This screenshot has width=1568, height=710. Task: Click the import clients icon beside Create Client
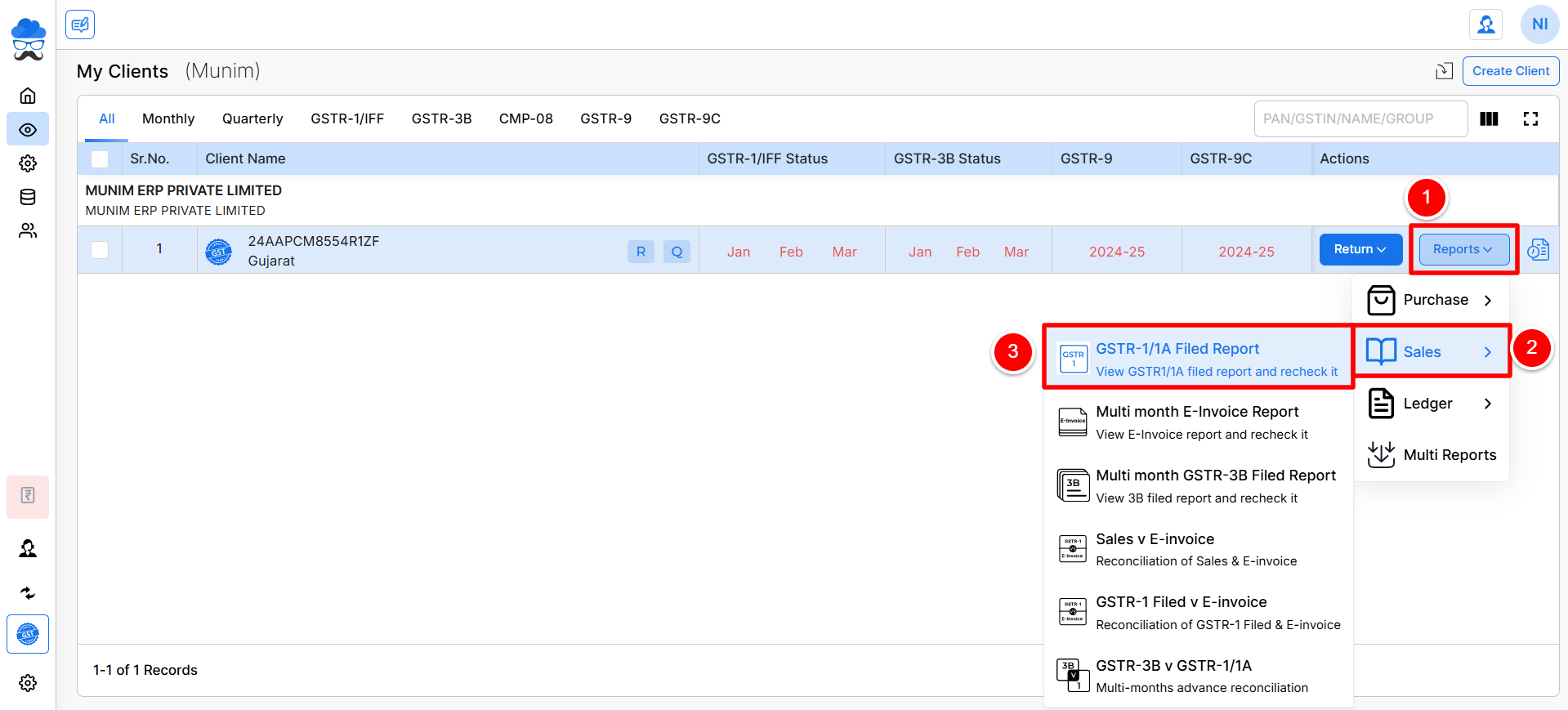1444,71
